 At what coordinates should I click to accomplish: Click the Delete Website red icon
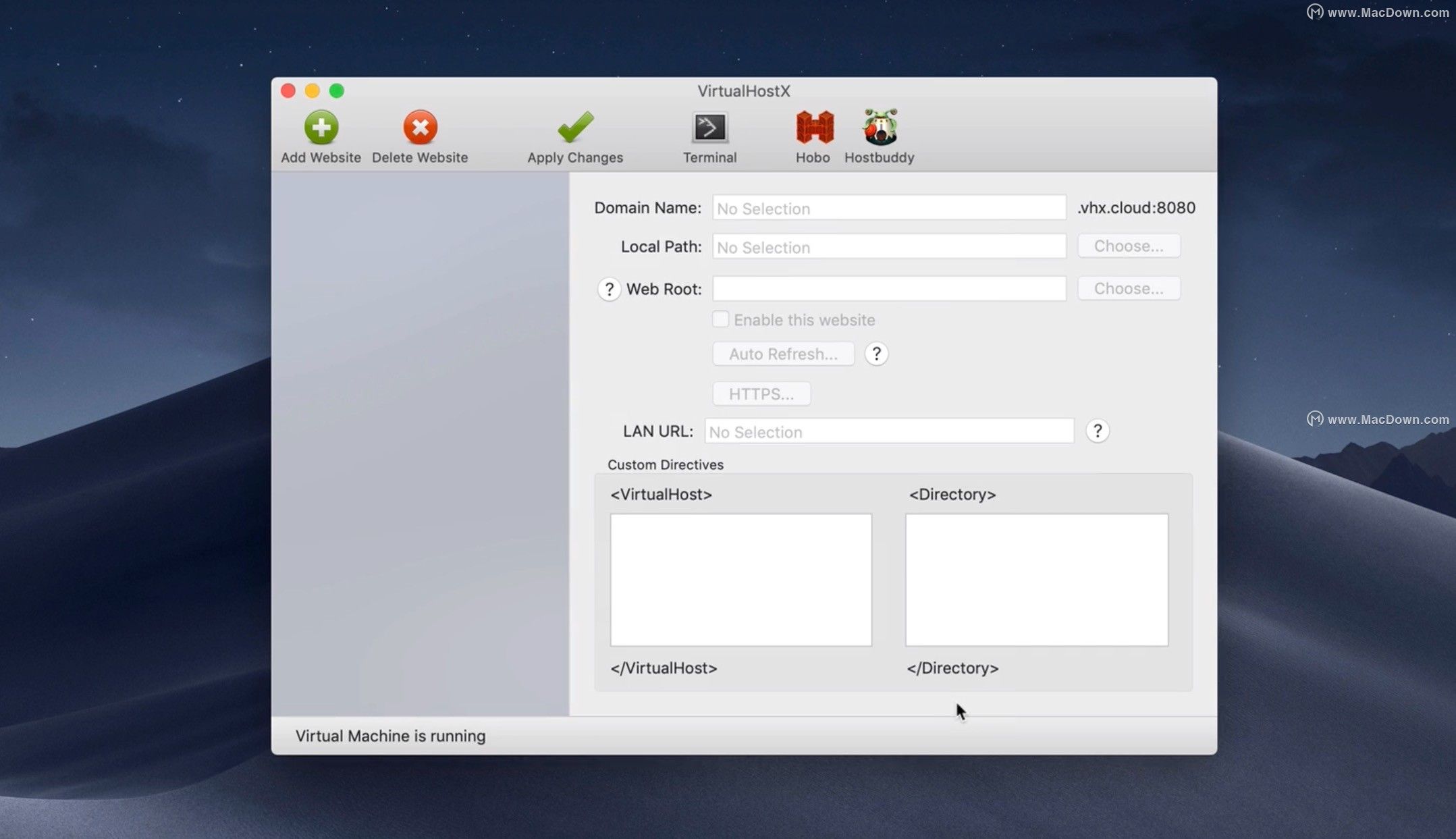(420, 128)
